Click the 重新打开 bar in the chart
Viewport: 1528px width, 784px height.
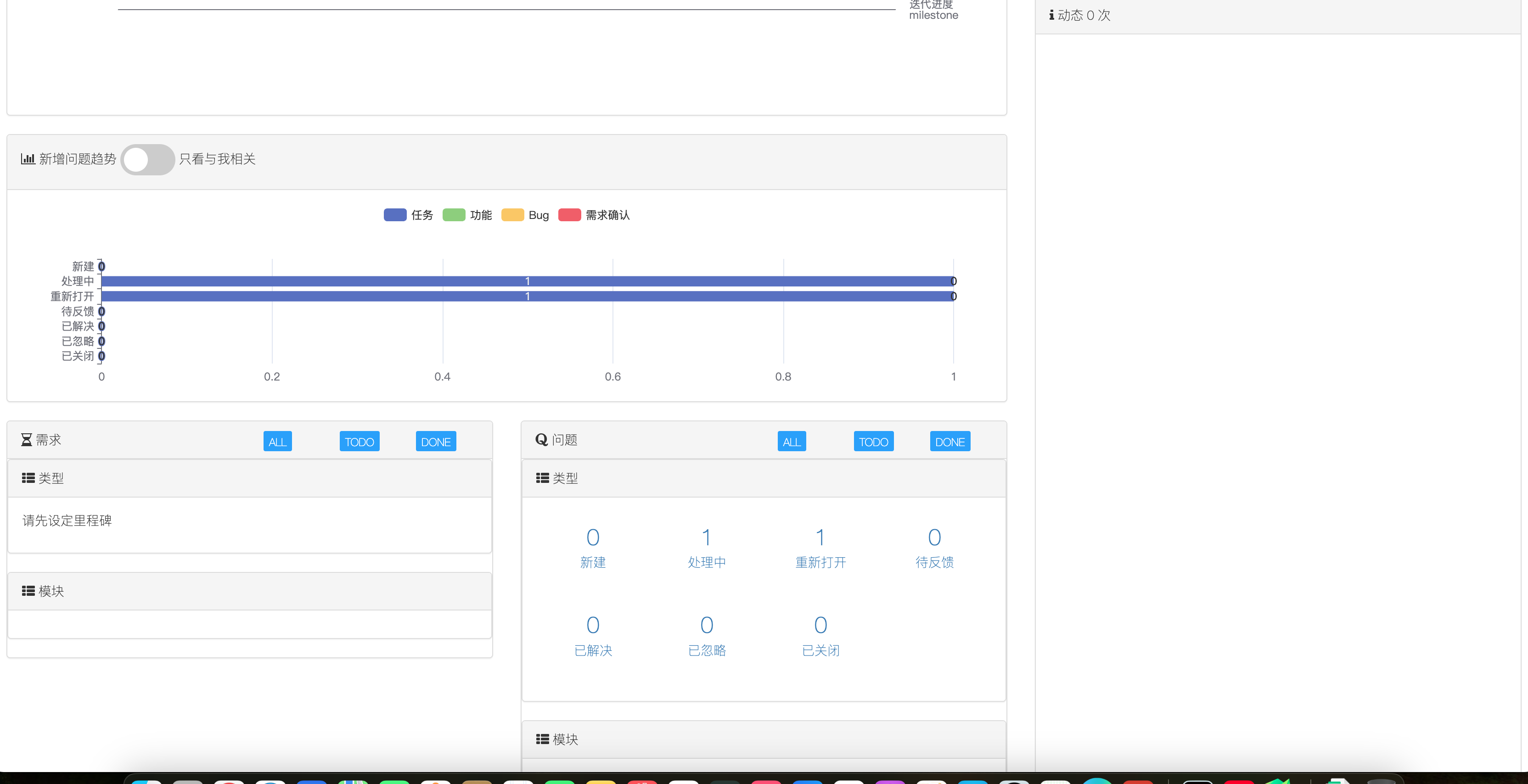pos(528,296)
